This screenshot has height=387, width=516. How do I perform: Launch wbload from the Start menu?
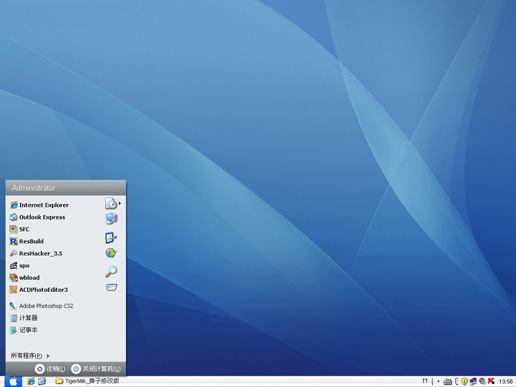pos(25,277)
